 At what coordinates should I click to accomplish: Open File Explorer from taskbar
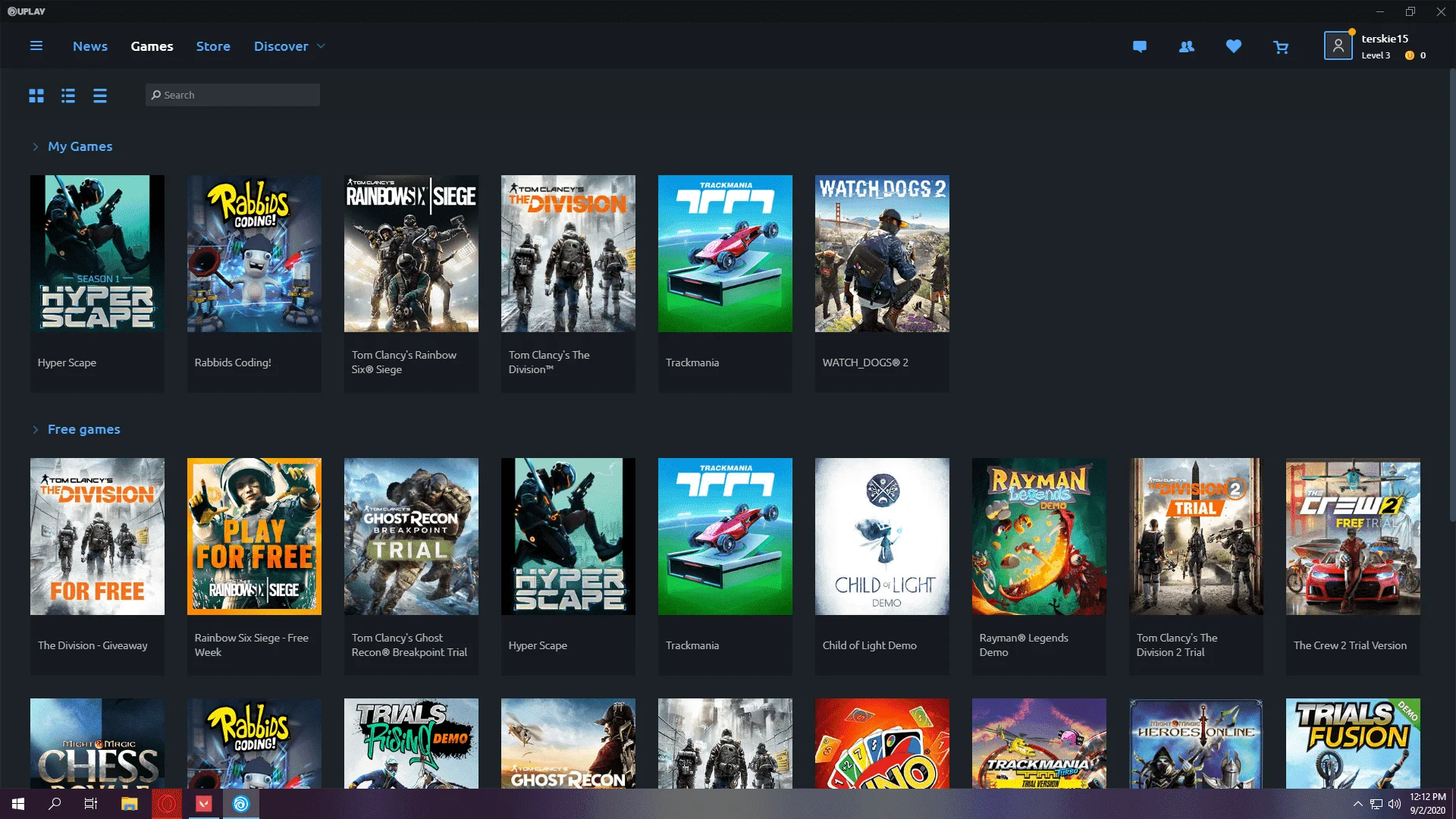pyautogui.click(x=130, y=804)
